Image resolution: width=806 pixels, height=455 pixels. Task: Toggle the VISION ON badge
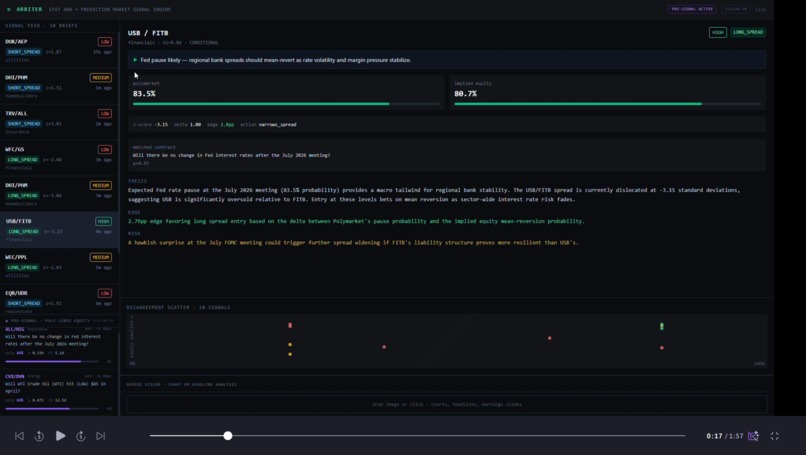(736, 9)
